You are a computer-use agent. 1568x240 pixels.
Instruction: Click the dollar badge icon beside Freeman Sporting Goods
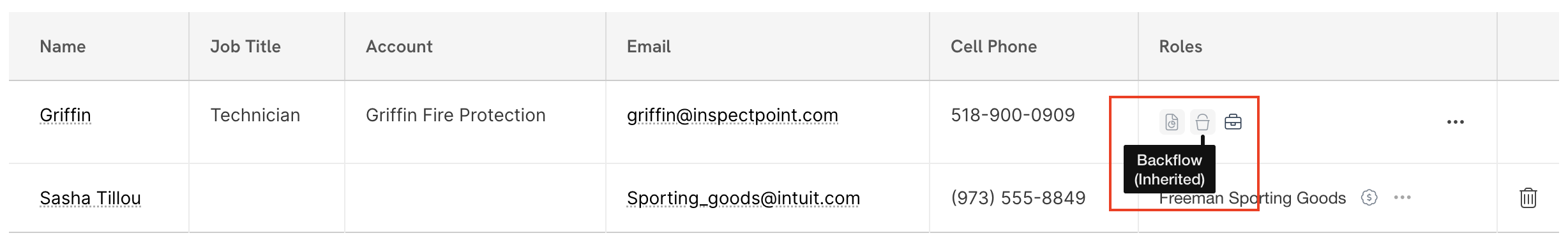coord(1369,198)
